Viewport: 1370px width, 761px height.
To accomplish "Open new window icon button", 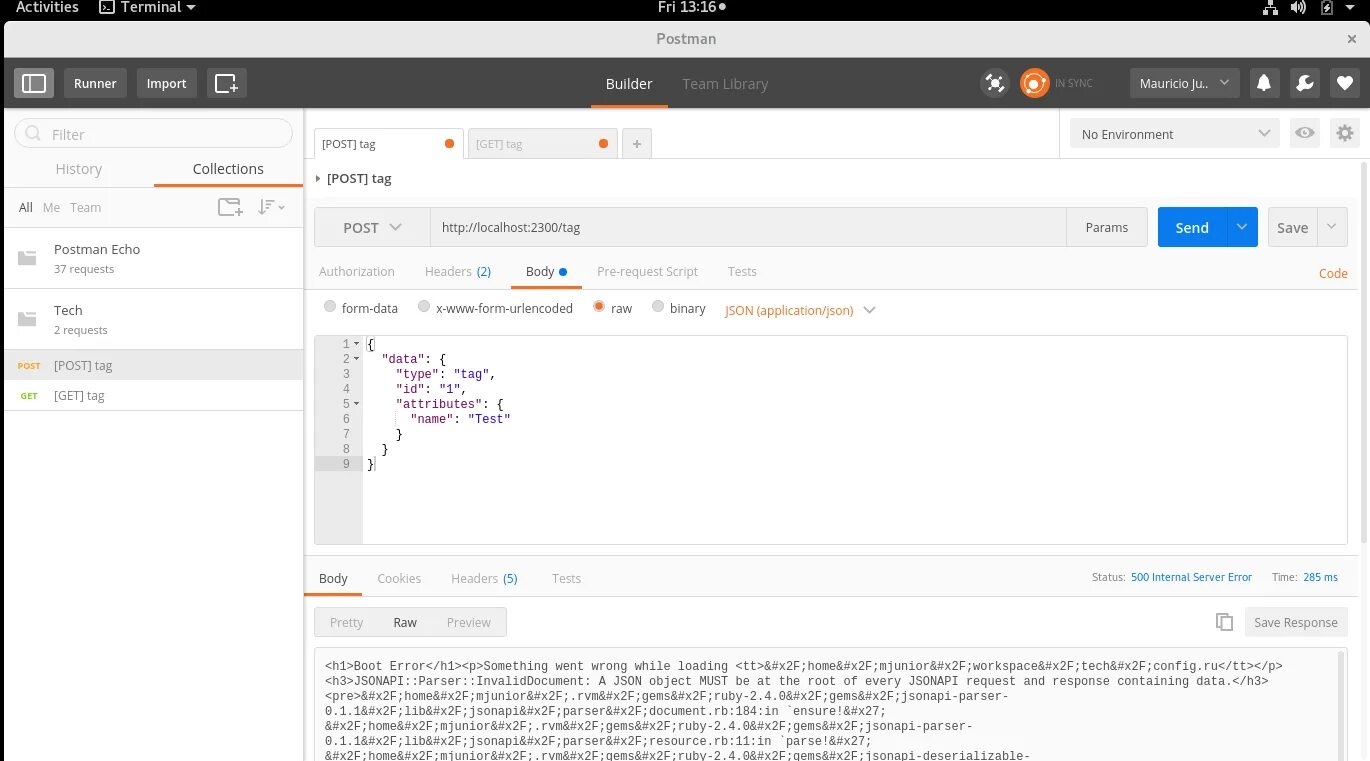I will point(227,83).
